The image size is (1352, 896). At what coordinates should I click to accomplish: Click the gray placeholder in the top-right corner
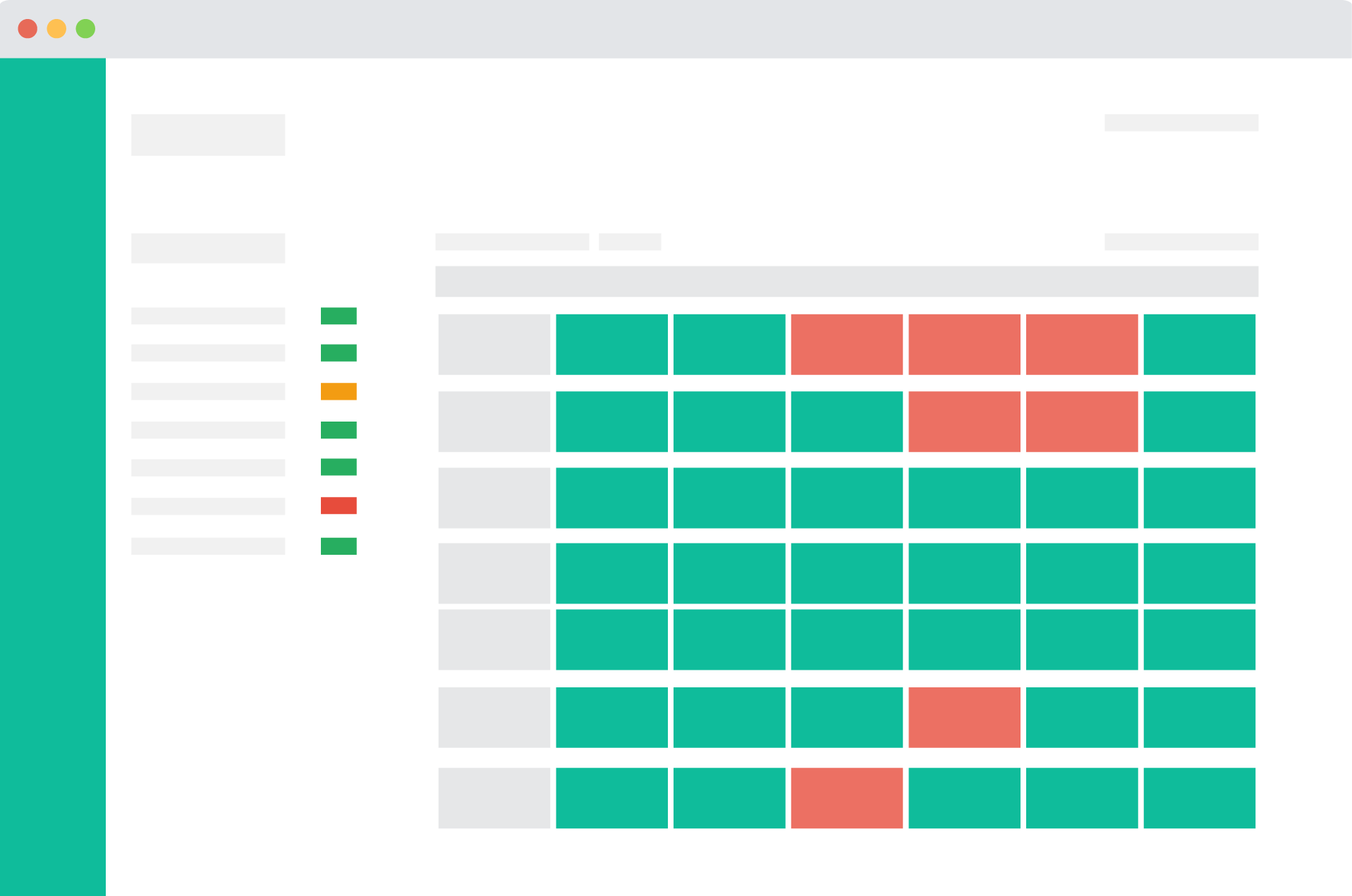(x=1181, y=123)
